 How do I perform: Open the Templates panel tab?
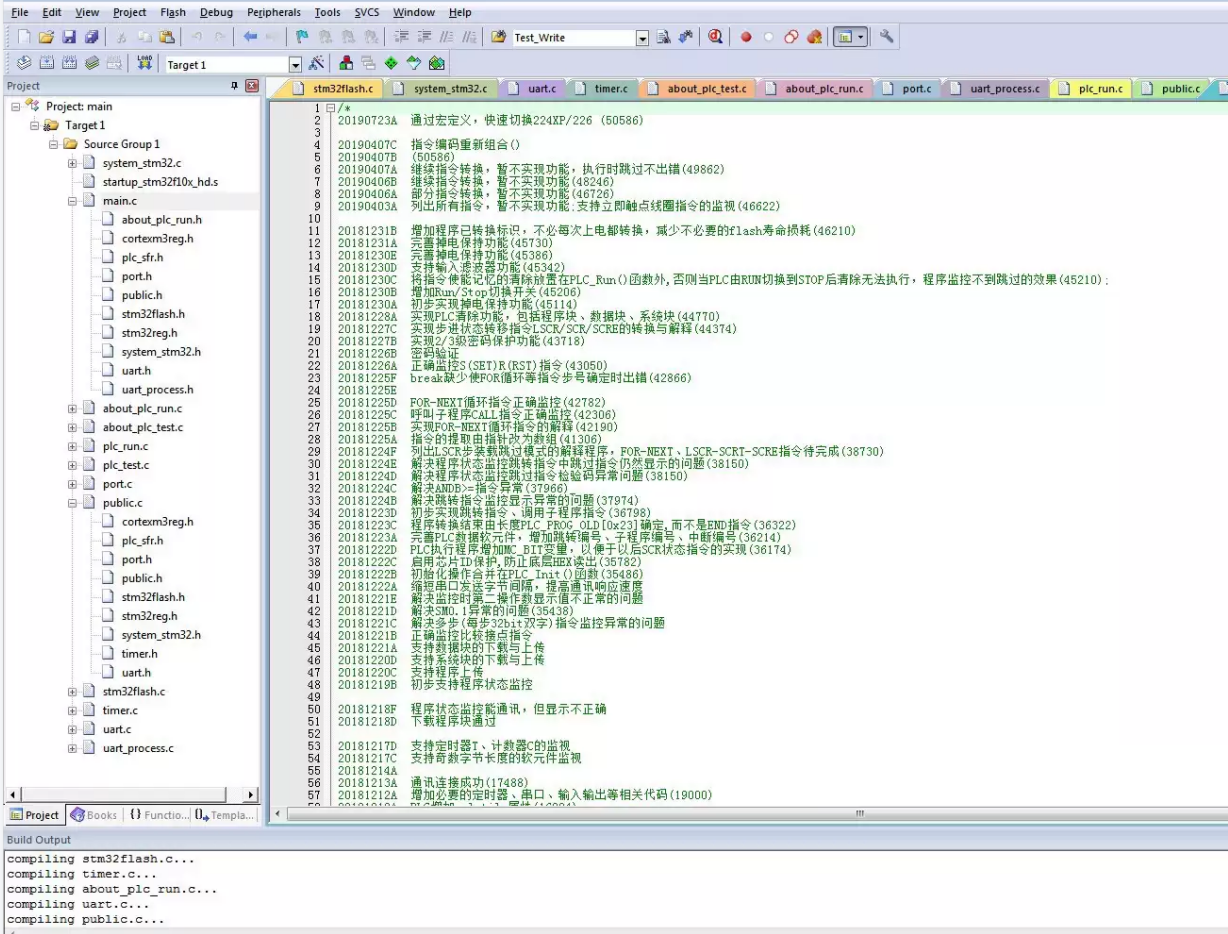(x=224, y=815)
